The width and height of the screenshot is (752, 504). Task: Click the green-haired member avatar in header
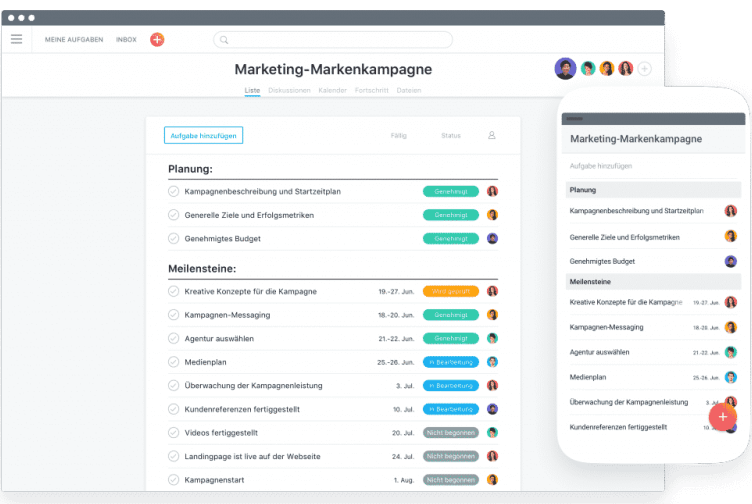[588, 69]
